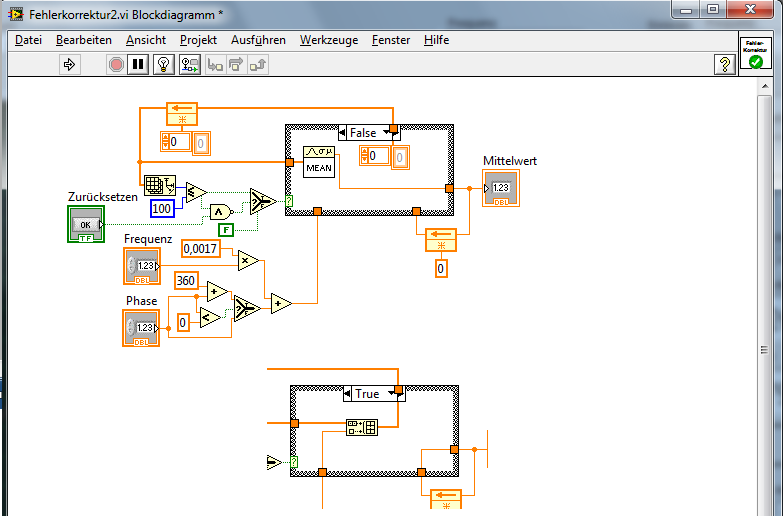This screenshot has width=784, height=516.
Task: Click the VI icon in top-right corner
Action: point(755,54)
